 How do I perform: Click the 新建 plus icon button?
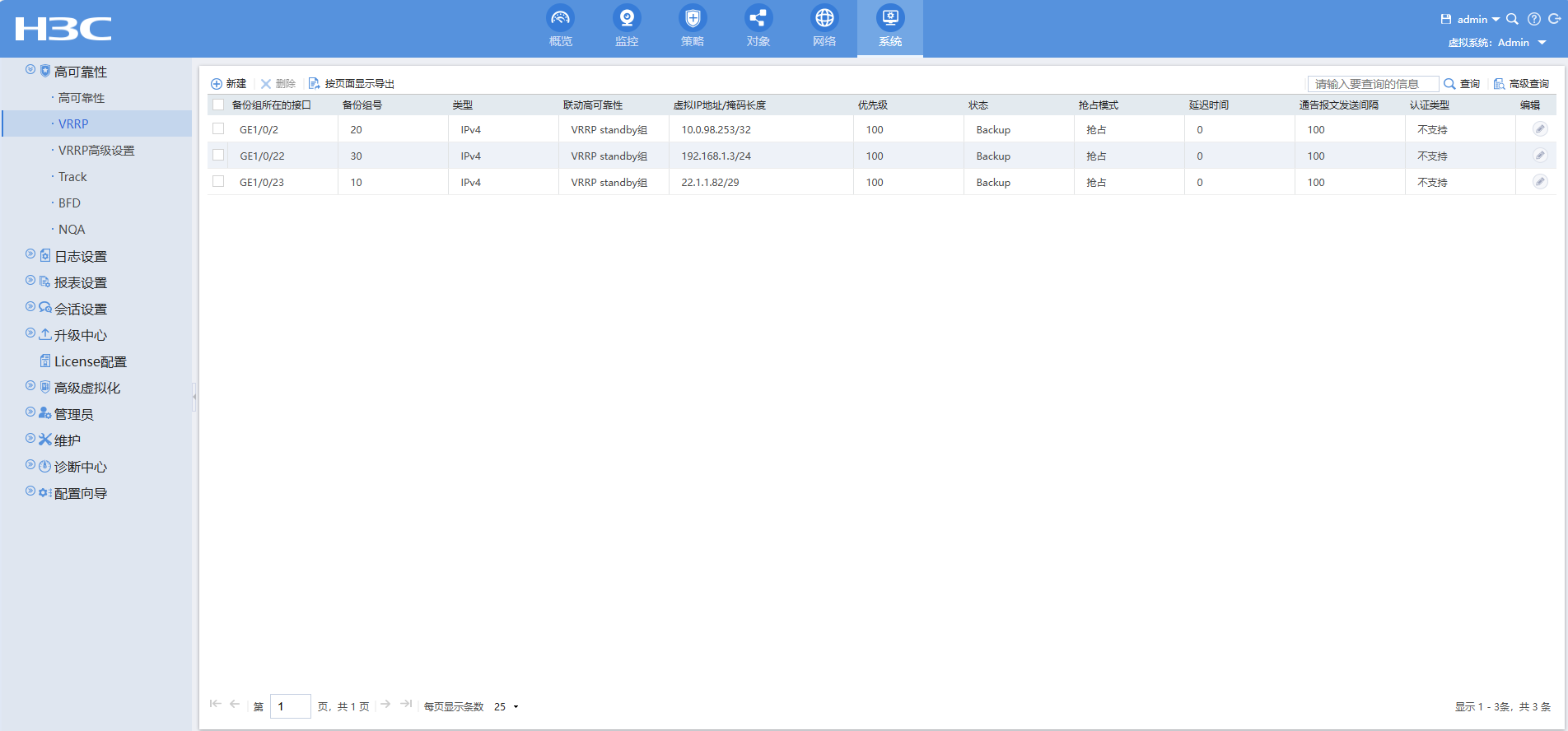coord(229,84)
